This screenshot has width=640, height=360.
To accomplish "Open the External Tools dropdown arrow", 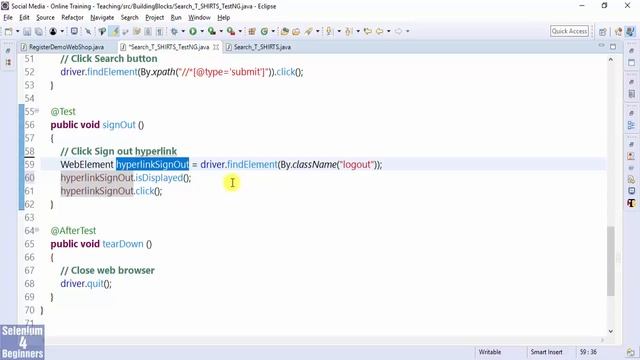I will pyautogui.click(x=240, y=31).
